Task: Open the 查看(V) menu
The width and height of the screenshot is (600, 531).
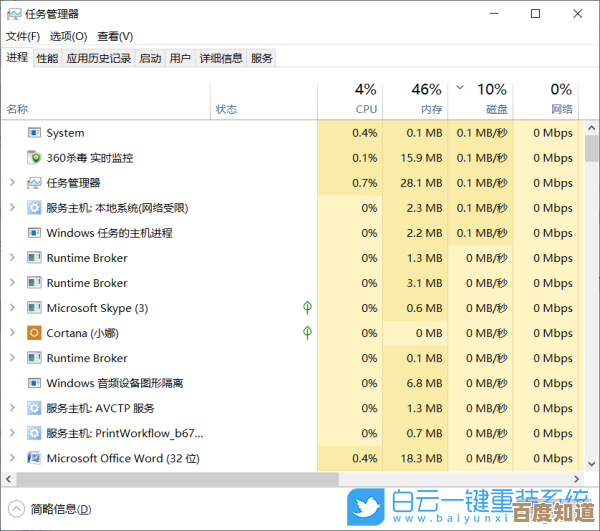Action: tap(117, 36)
